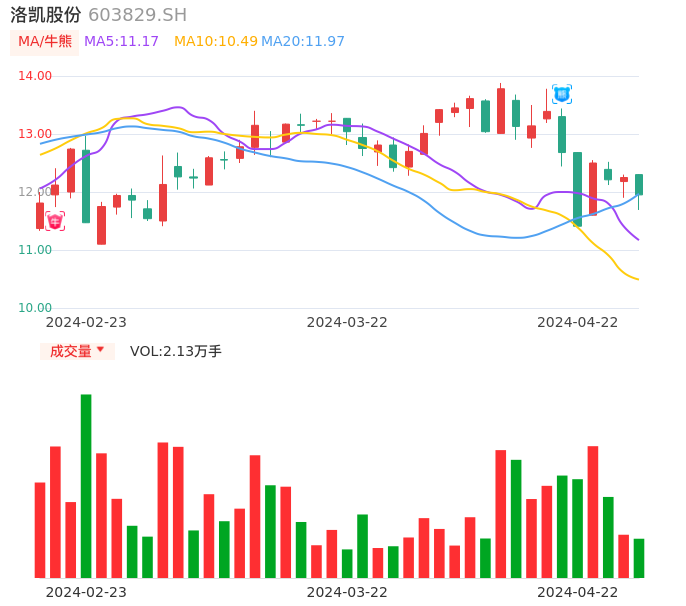The height and width of the screenshot is (606, 686).
Task: Click the 14.00 price axis label
Action: coord(35,76)
